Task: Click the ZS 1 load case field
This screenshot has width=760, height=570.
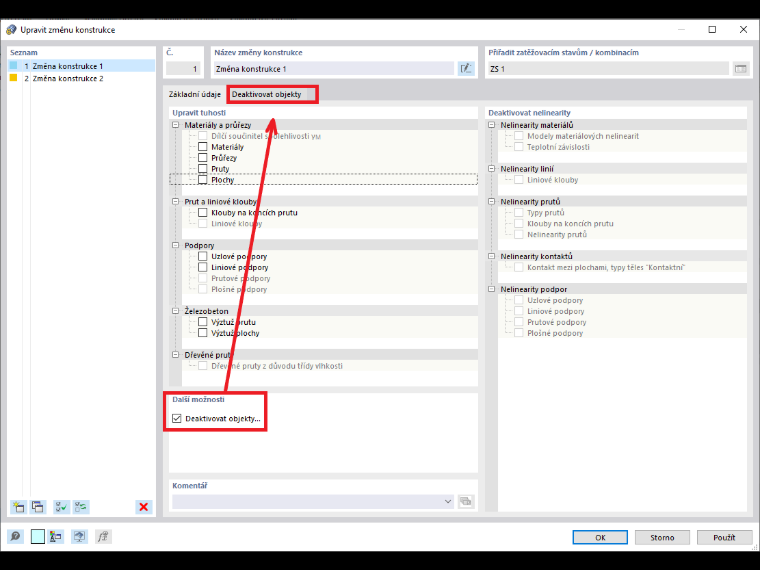Action: click(608, 69)
